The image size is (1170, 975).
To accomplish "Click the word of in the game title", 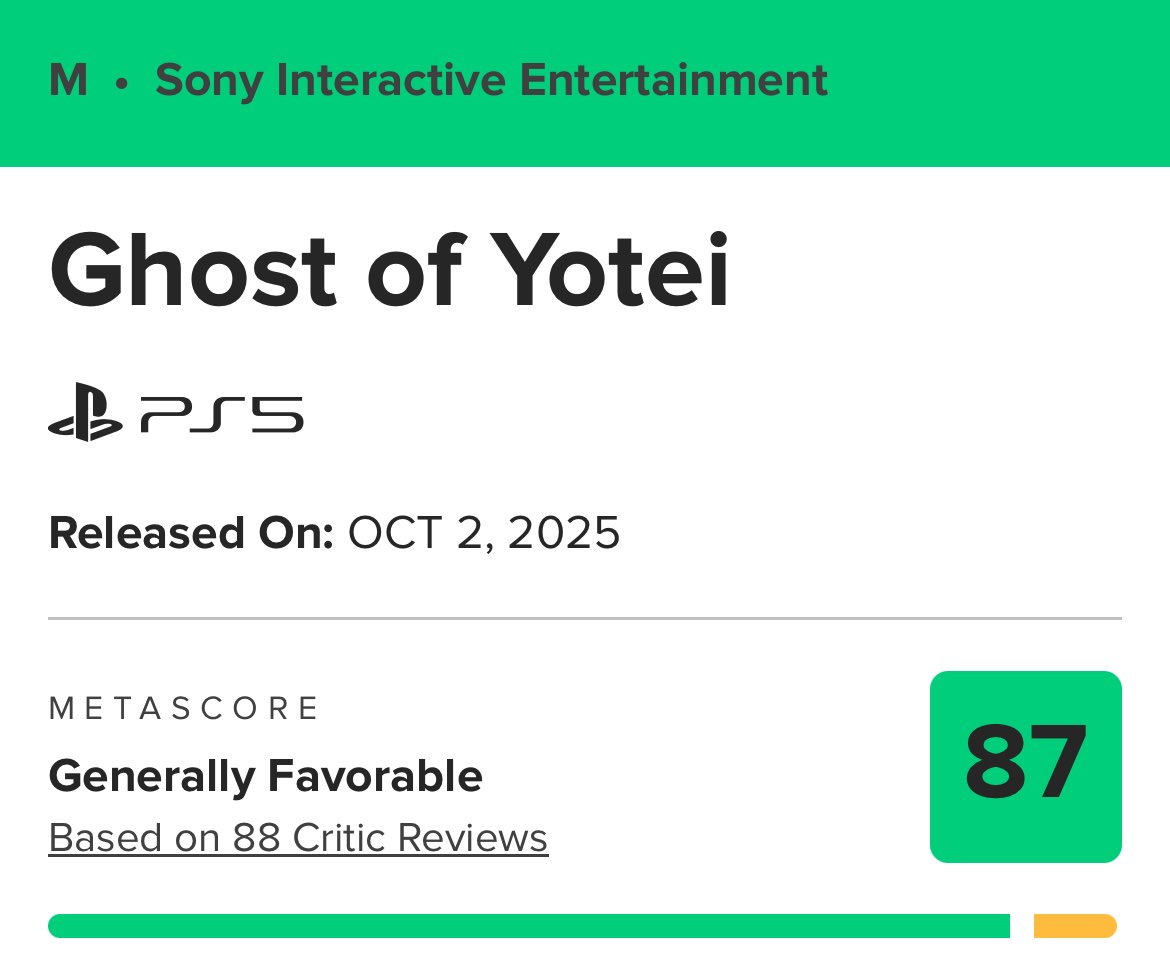I will pos(417,269).
